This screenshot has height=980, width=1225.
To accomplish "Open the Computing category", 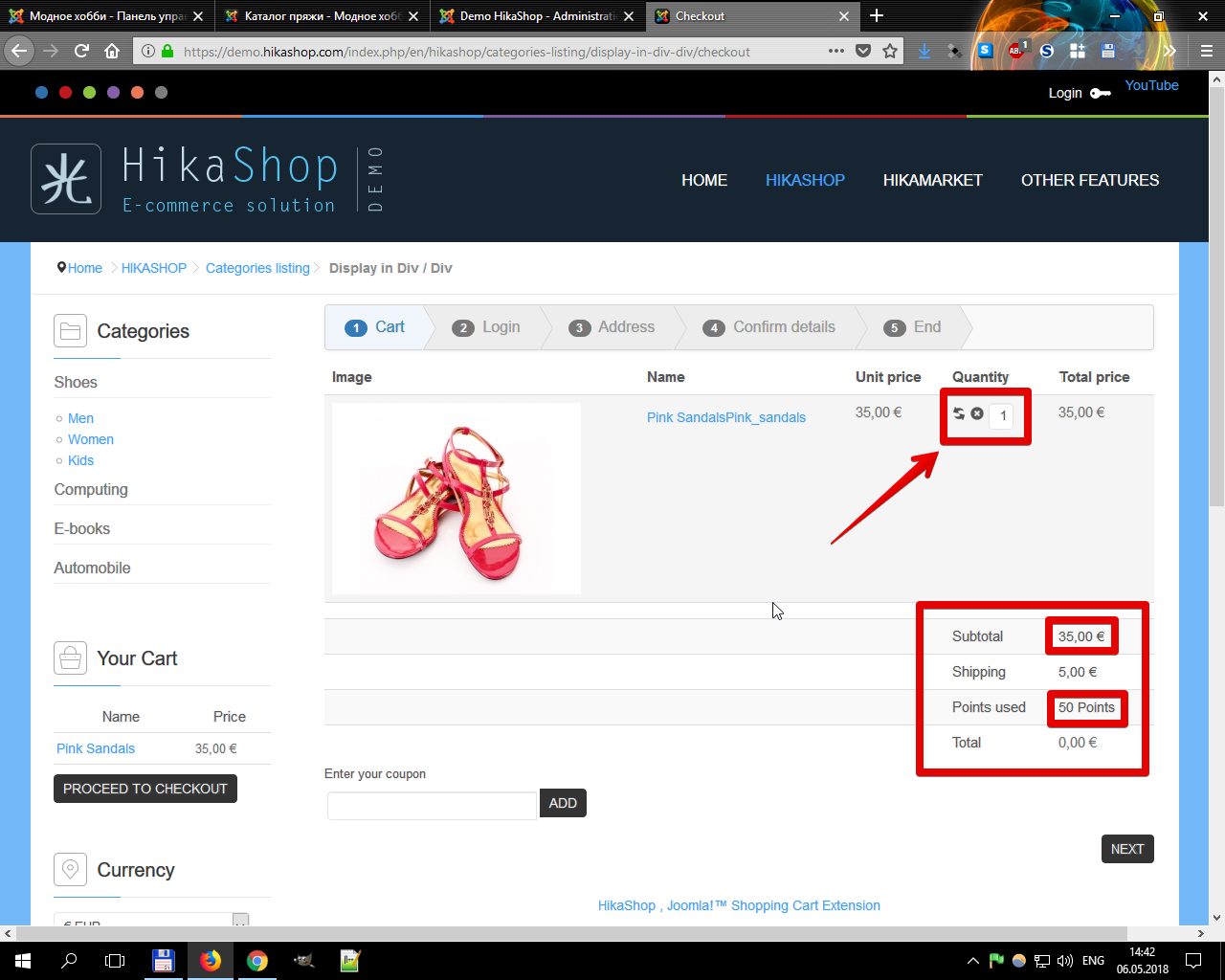I will point(91,489).
